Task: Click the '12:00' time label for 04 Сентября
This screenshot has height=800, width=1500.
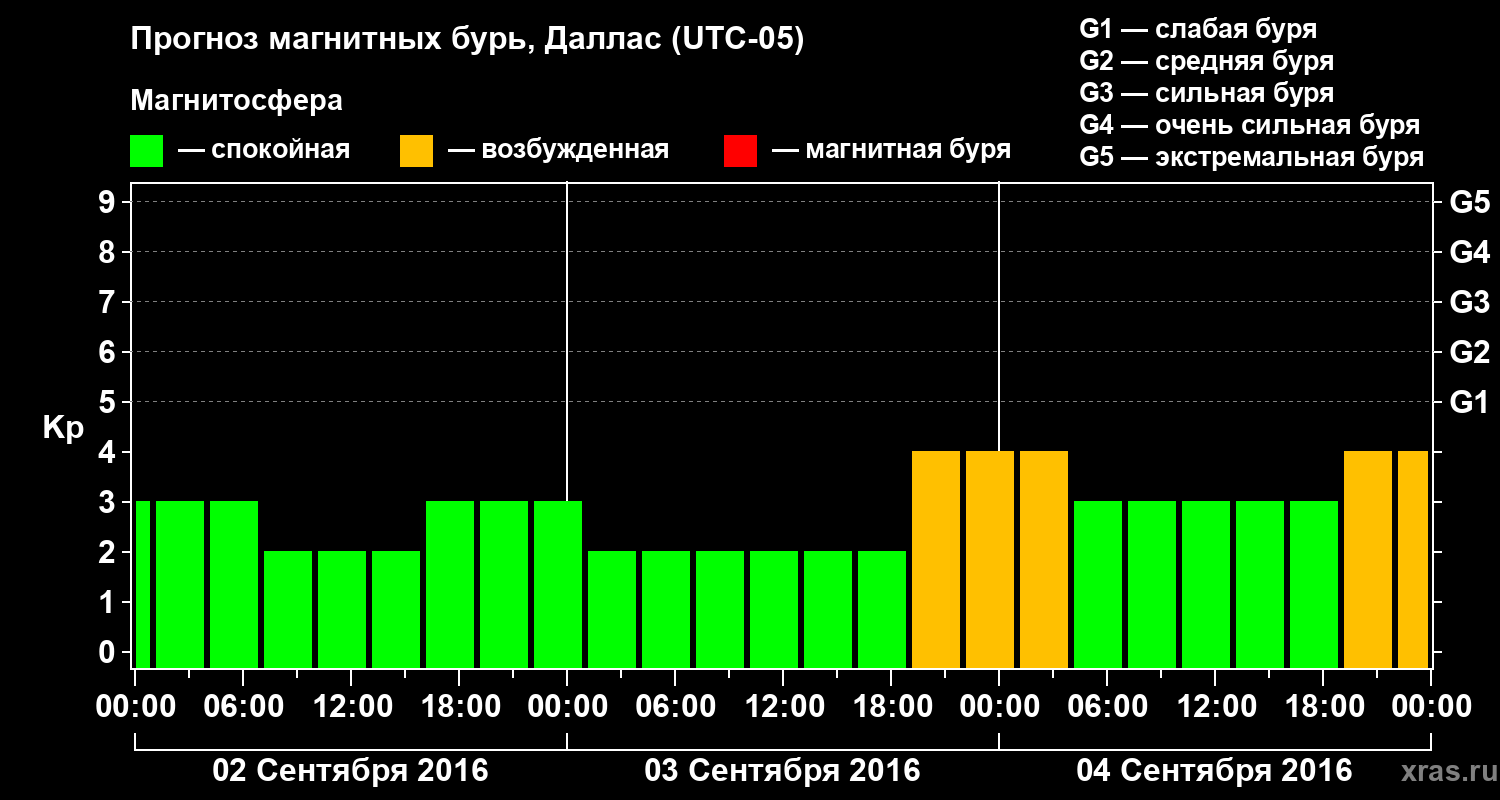Action: tap(1215, 707)
